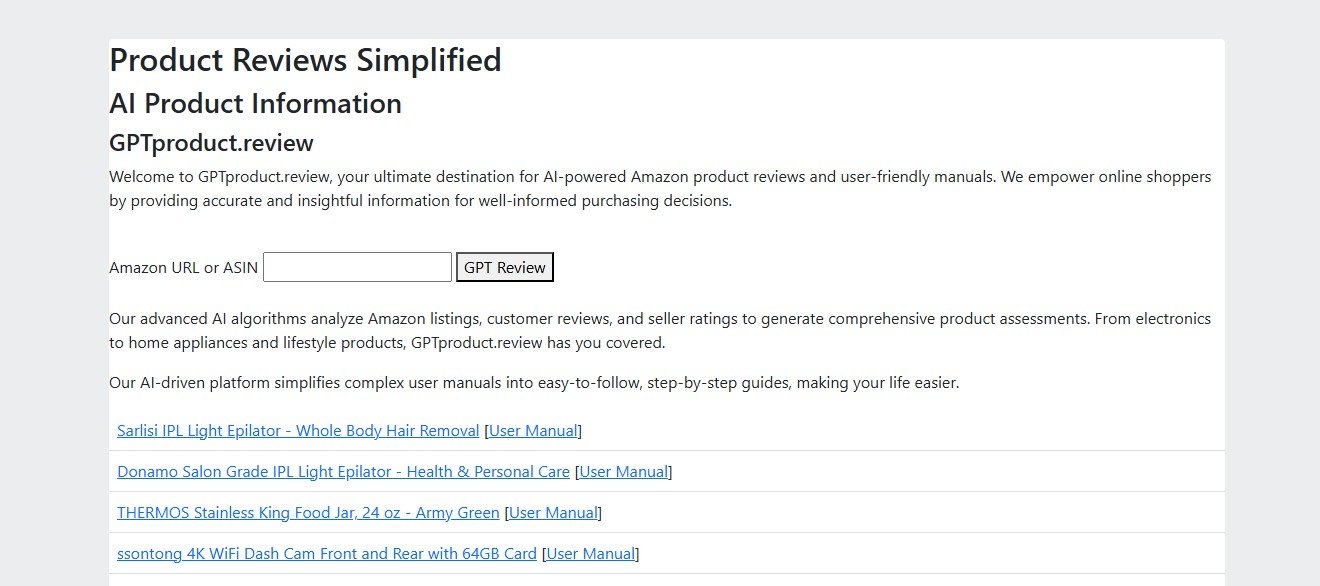
Task: Click the AI Product Information heading
Action: click(x=255, y=104)
